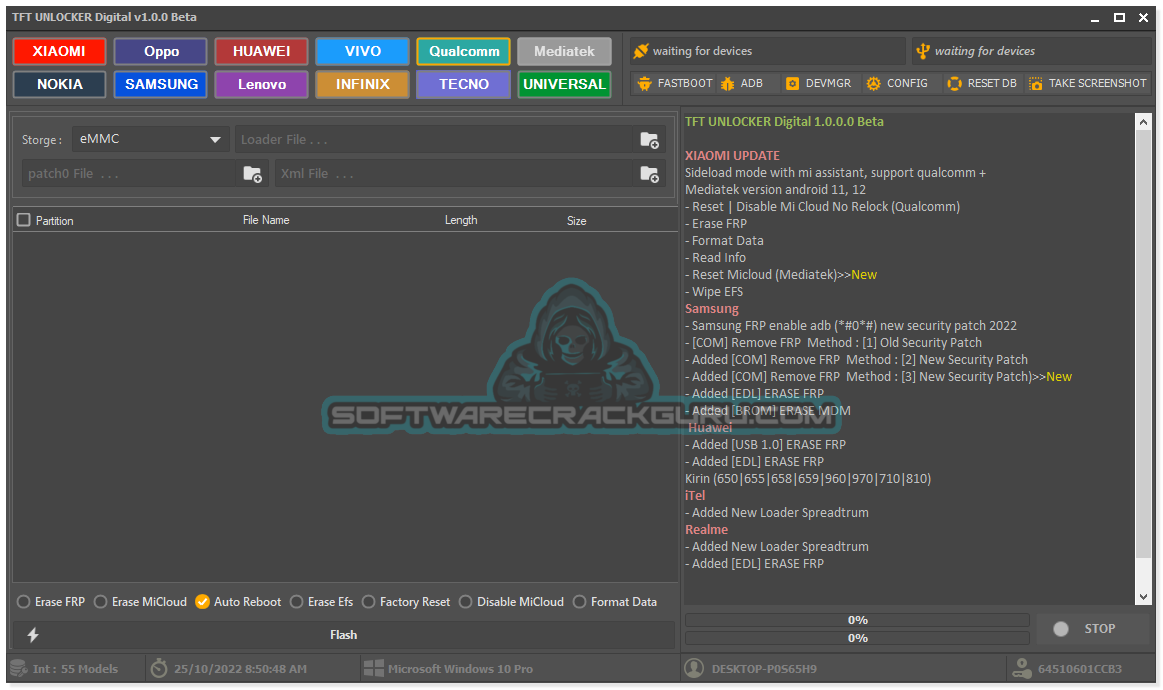Viewport: 1163px width, 690px height.
Task: Click the Windows logo in status bar
Action: click(373, 668)
